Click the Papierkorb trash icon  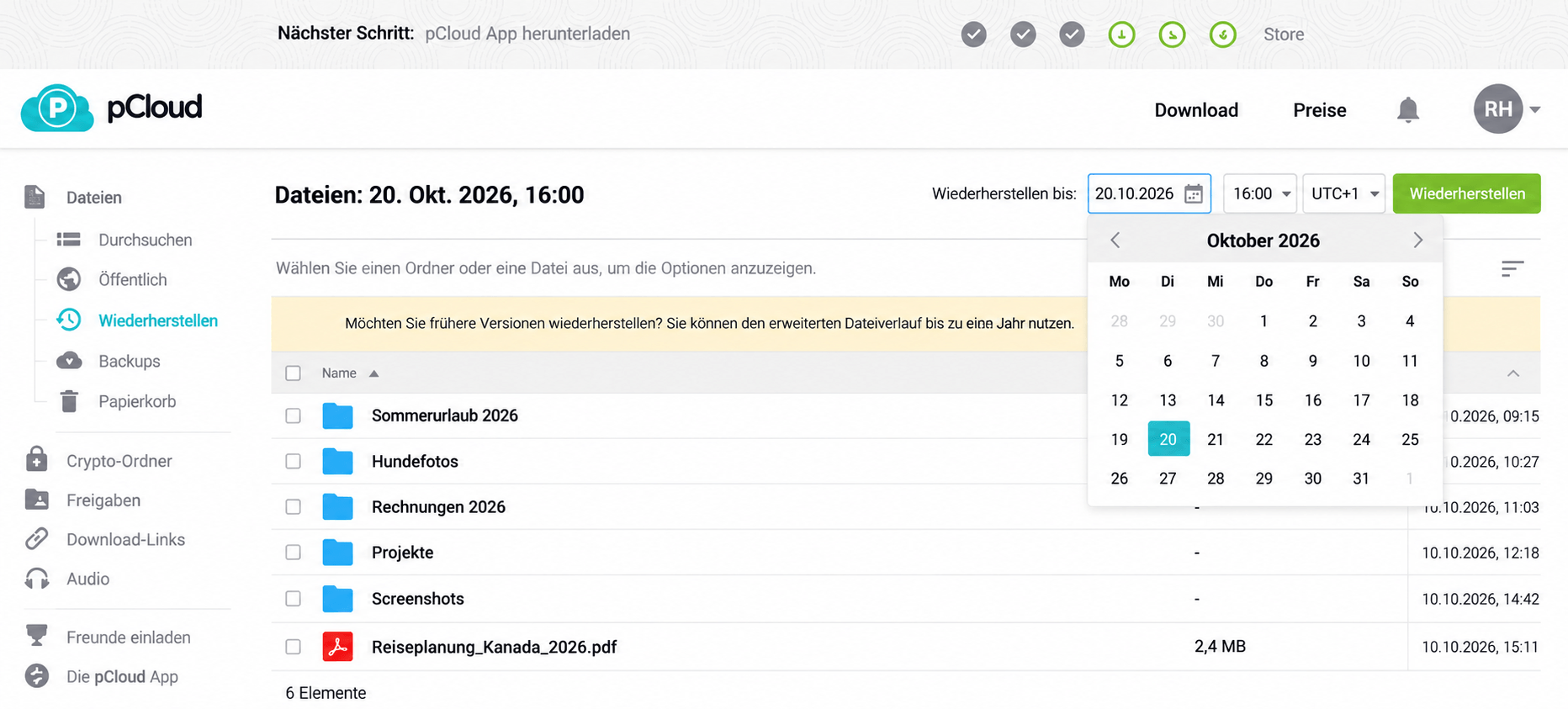69,401
